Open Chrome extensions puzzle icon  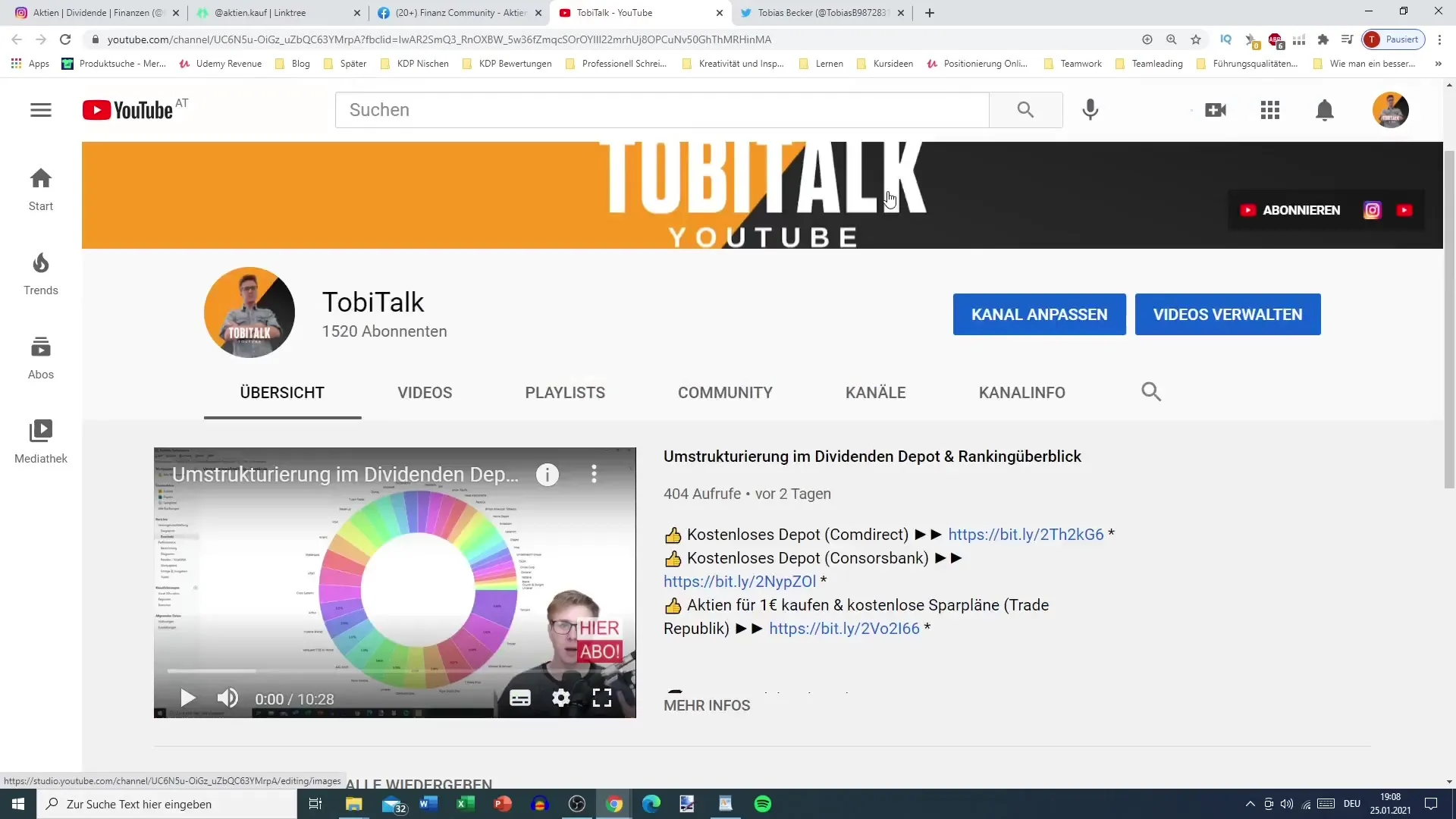(x=1323, y=39)
